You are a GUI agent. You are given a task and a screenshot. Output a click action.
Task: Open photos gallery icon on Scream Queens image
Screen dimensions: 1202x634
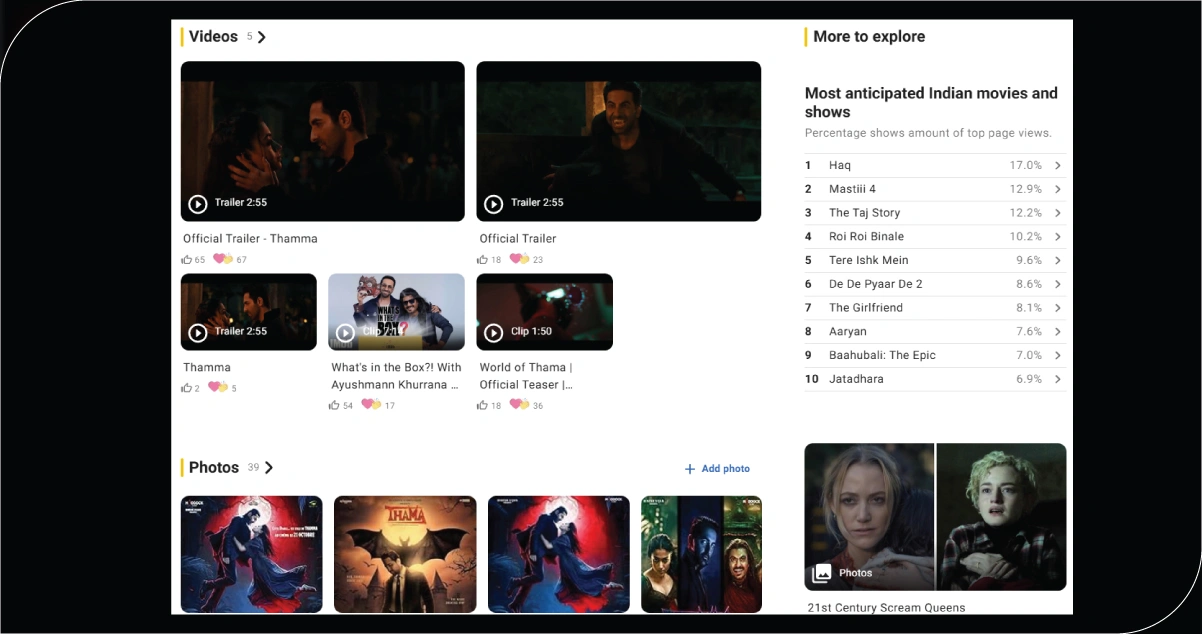click(x=822, y=573)
